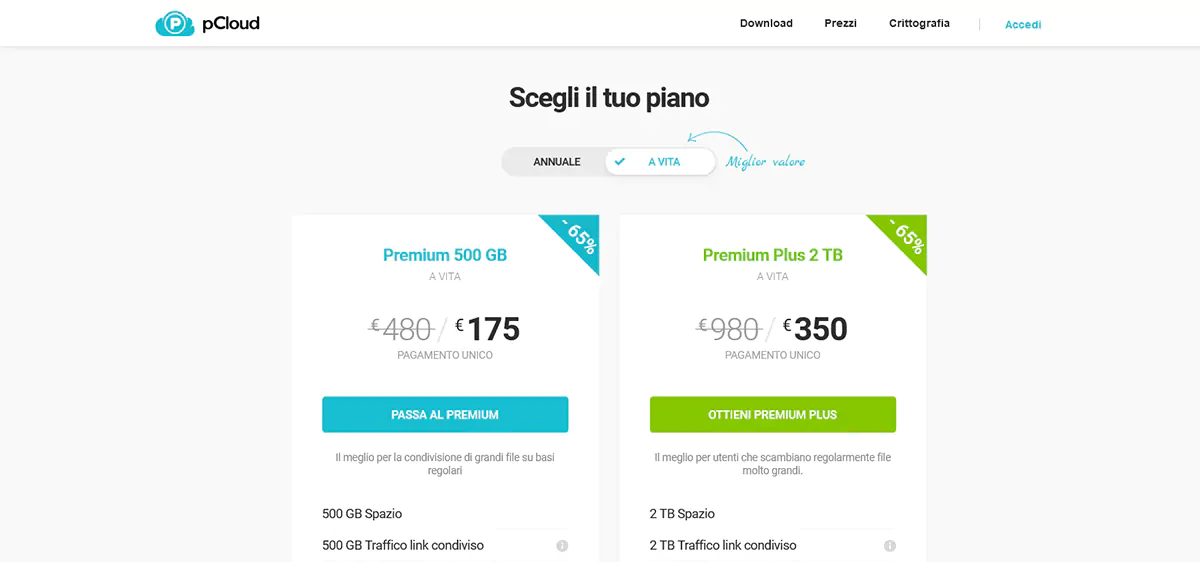Click the Miglior valore arrow annotation
1200x562 pixels.
tap(718, 140)
